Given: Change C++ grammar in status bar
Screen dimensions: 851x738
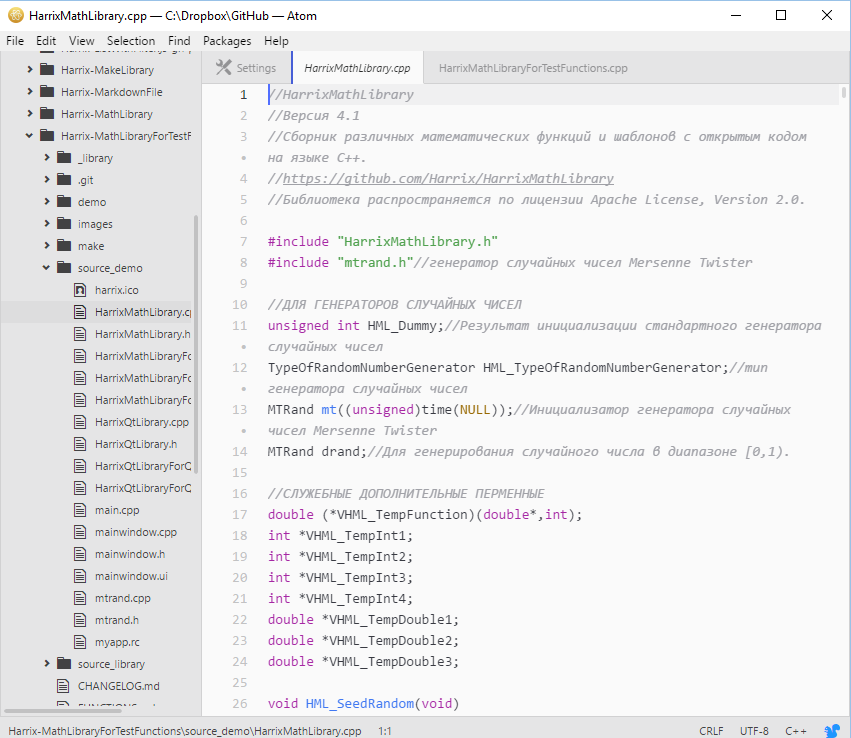Looking at the screenshot, I should [x=796, y=731].
